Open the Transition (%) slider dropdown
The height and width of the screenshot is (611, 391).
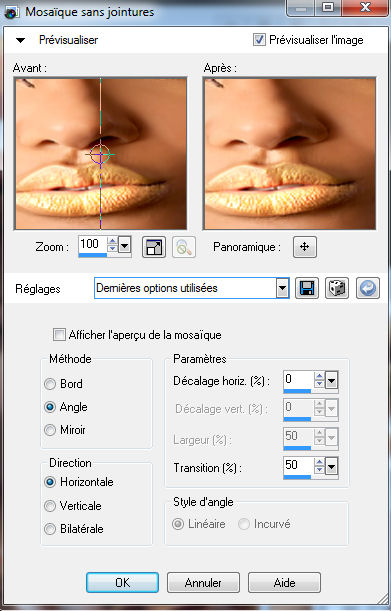(331, 466)
